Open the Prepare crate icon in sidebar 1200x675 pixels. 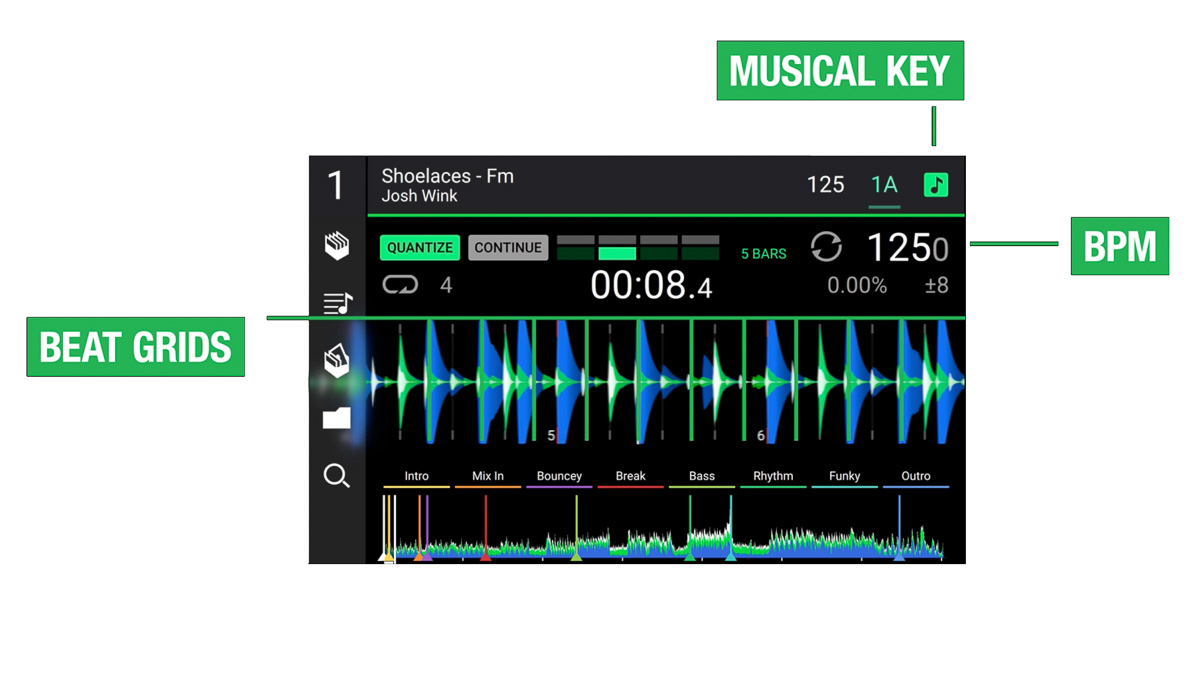click(337, 361)
